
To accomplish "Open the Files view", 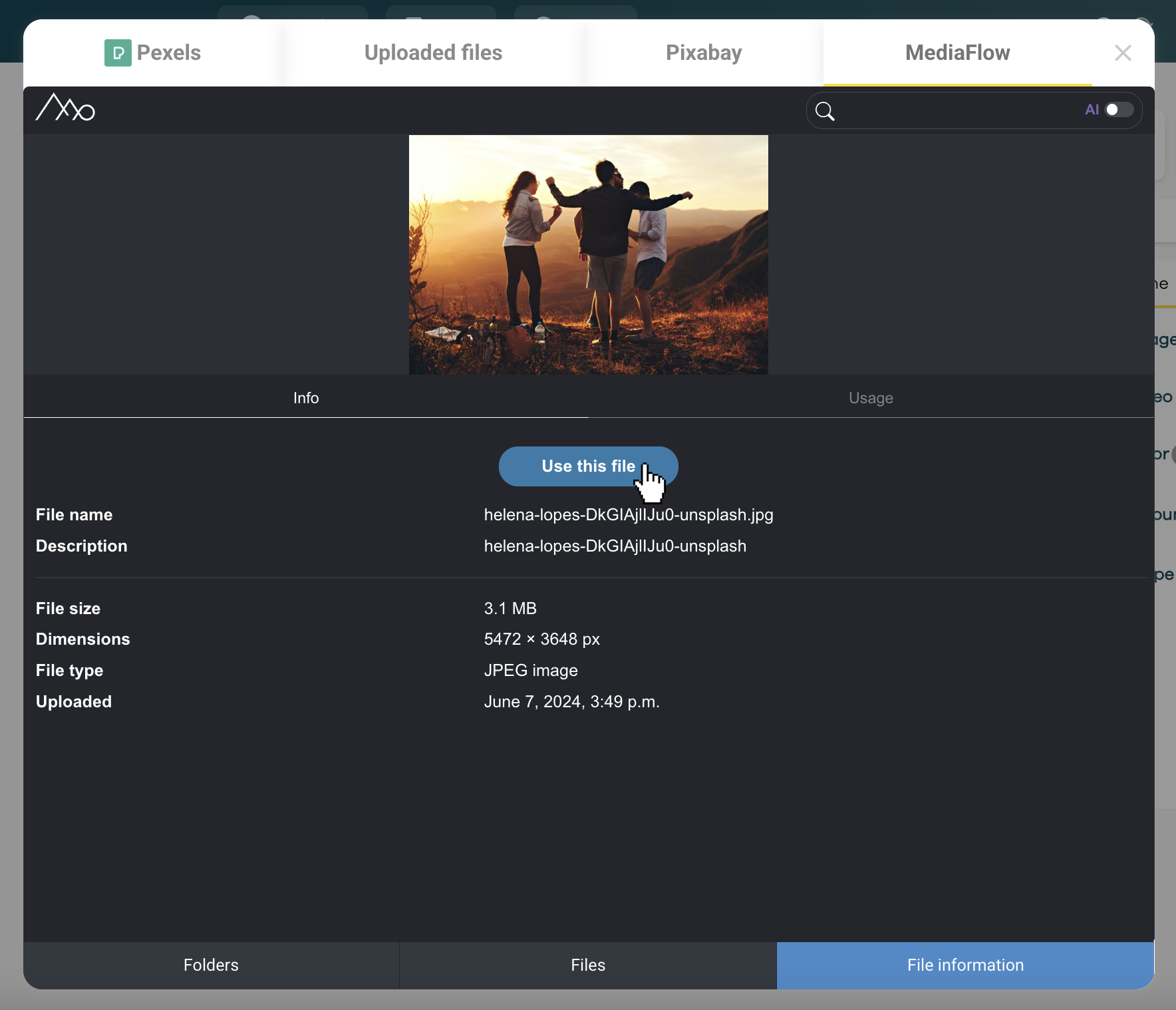I will (588, 965).
